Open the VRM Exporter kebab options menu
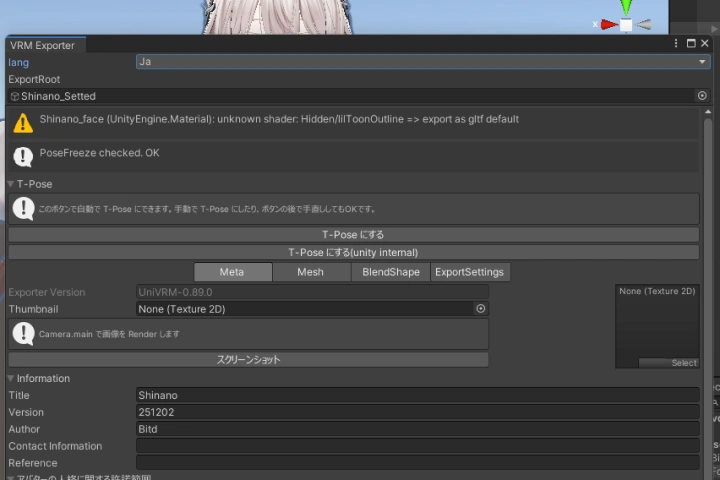The height and width of the screenshot is (480, 720). tap(675, 43)
